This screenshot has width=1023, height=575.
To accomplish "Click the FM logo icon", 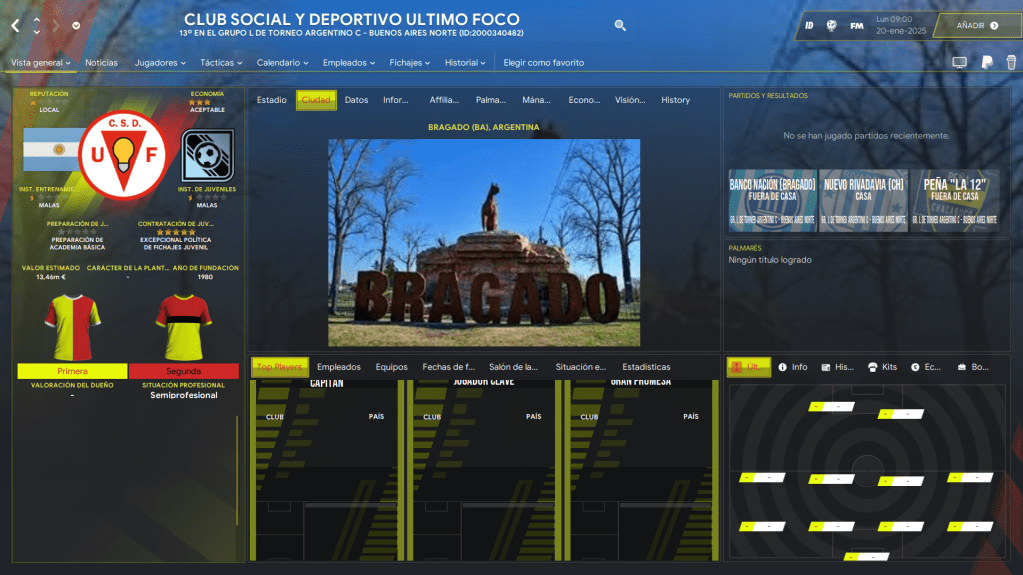I will [x=857, y=26].
